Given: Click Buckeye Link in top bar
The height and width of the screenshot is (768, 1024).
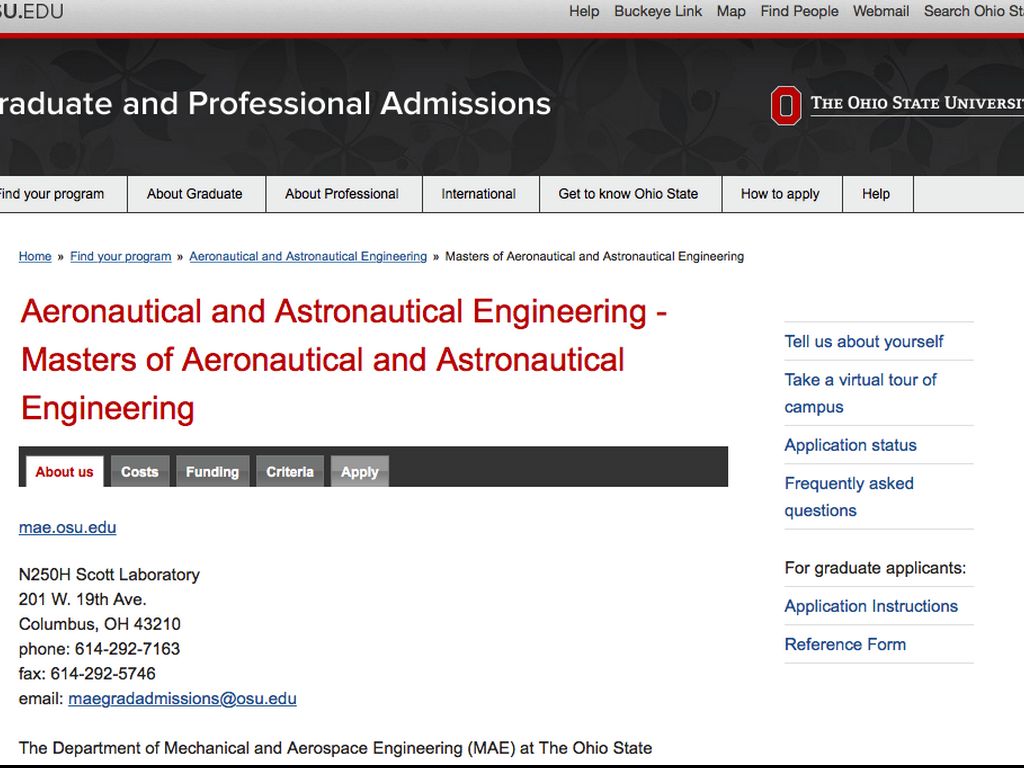Looking at the screenshot, I should click(x=658, y=11).
